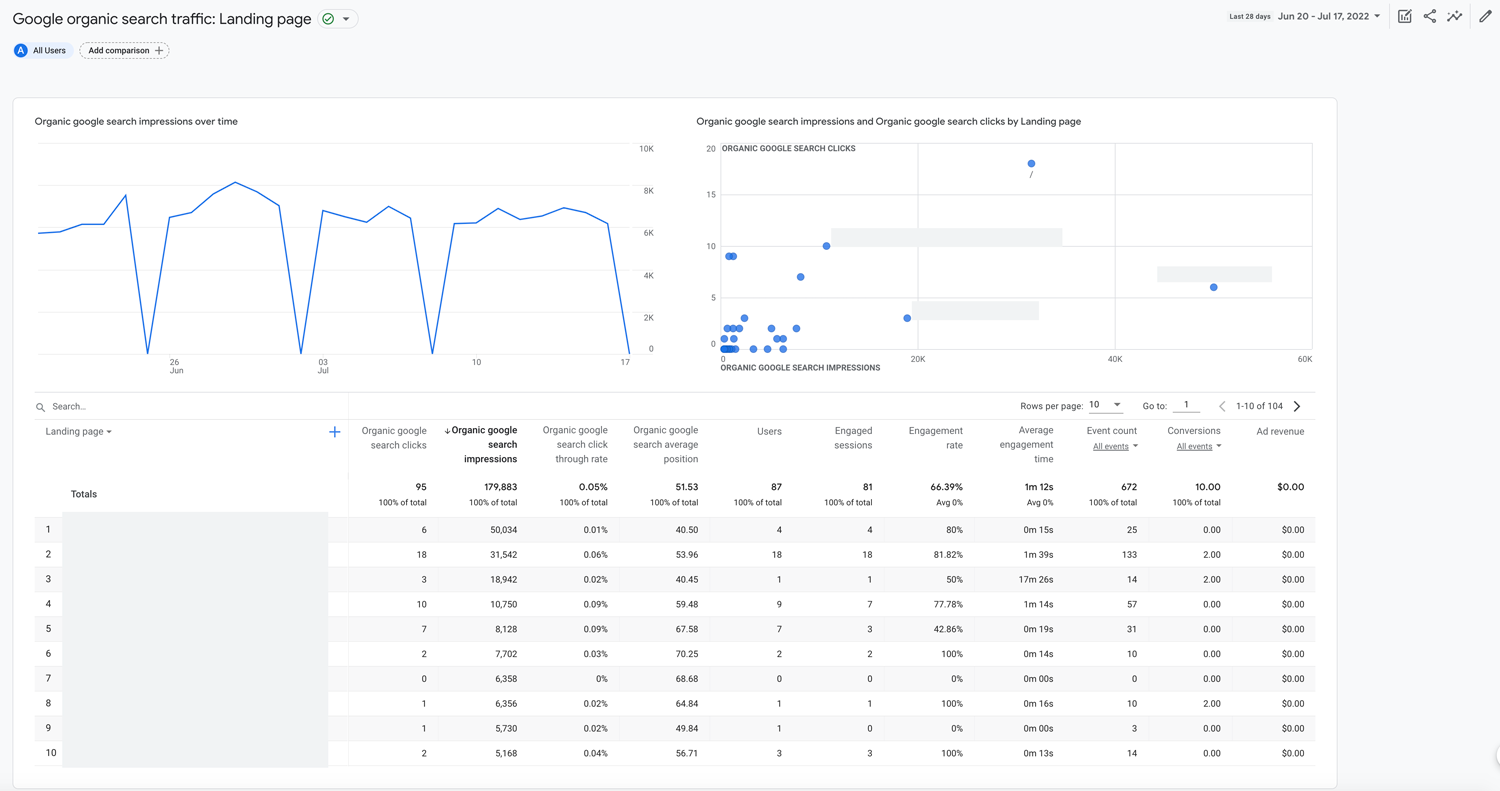Open the Insights sparkline icon
Screen dimensions: 1500x791
pyautogui.click(x=1455, y=16)
